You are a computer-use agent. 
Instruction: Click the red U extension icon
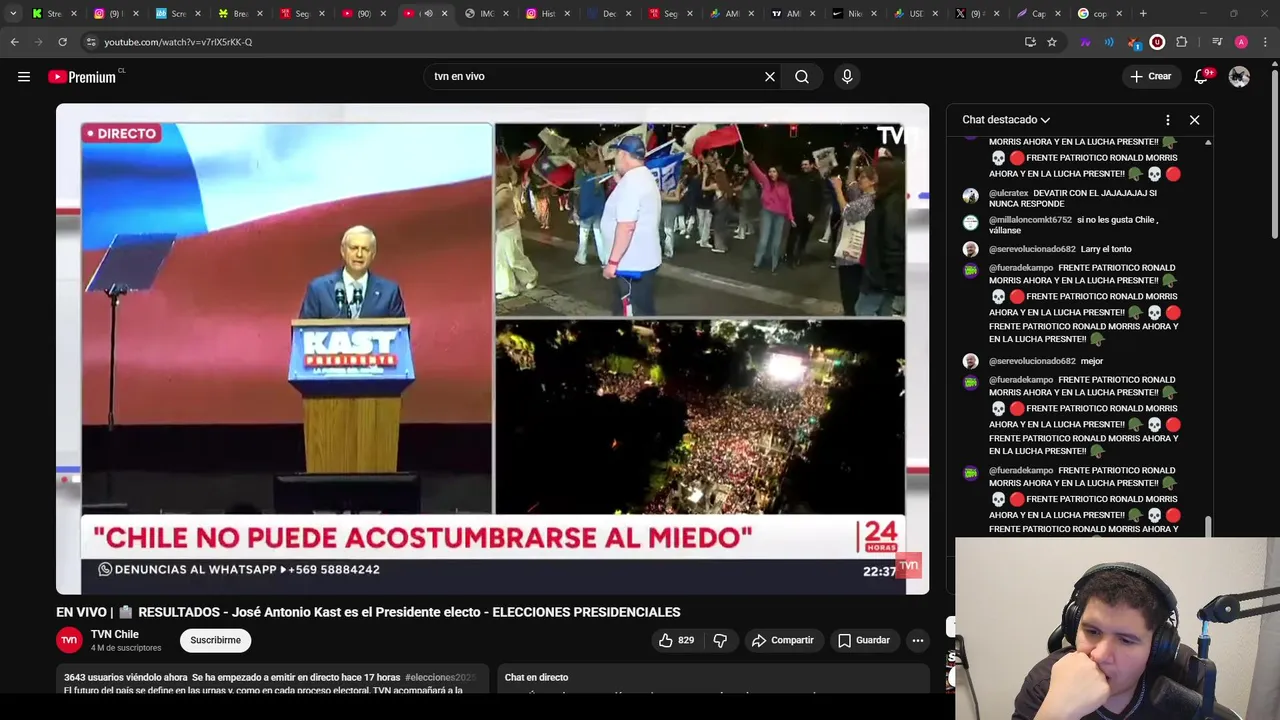click(1157, 42)
